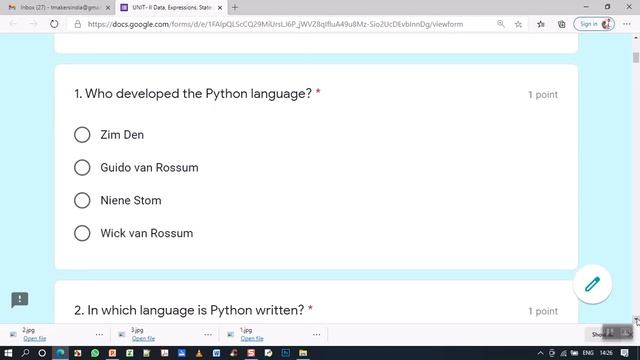Open WhatsApp from the taskbar
The width and height of the screenshot is (640, 360).
95,353
